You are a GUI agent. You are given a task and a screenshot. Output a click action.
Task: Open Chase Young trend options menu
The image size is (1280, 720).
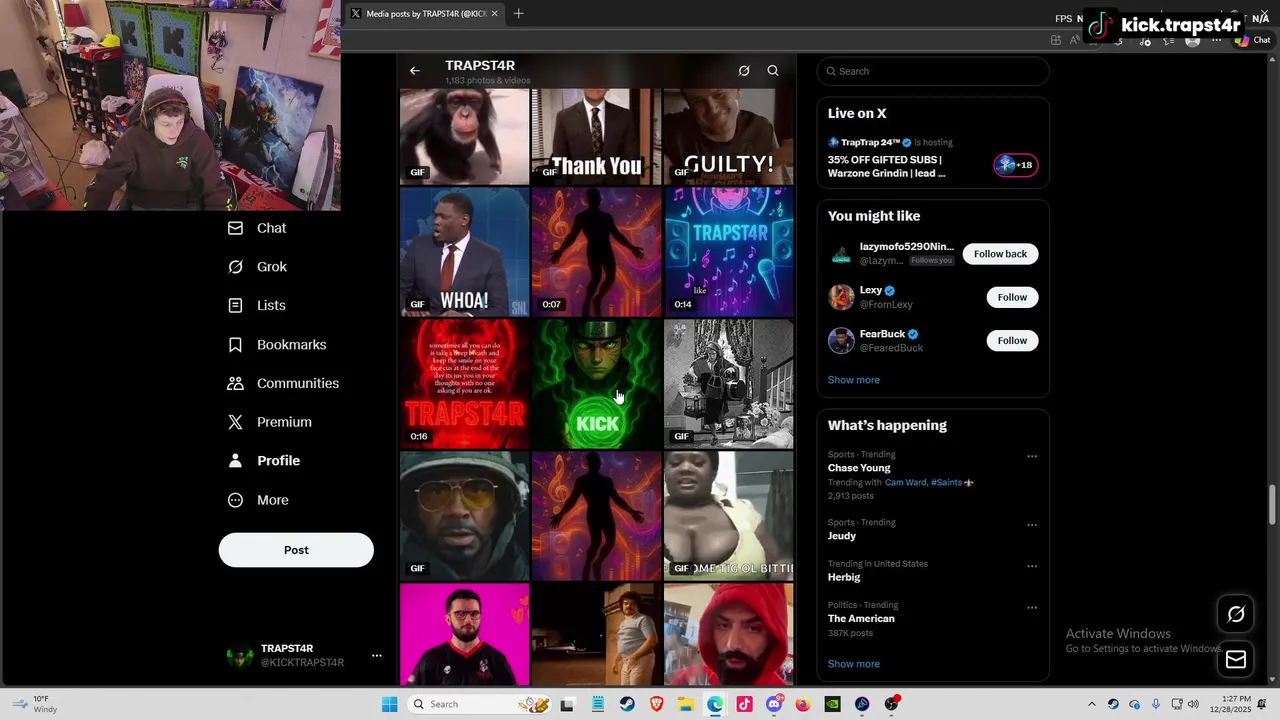coord(1032,457)
